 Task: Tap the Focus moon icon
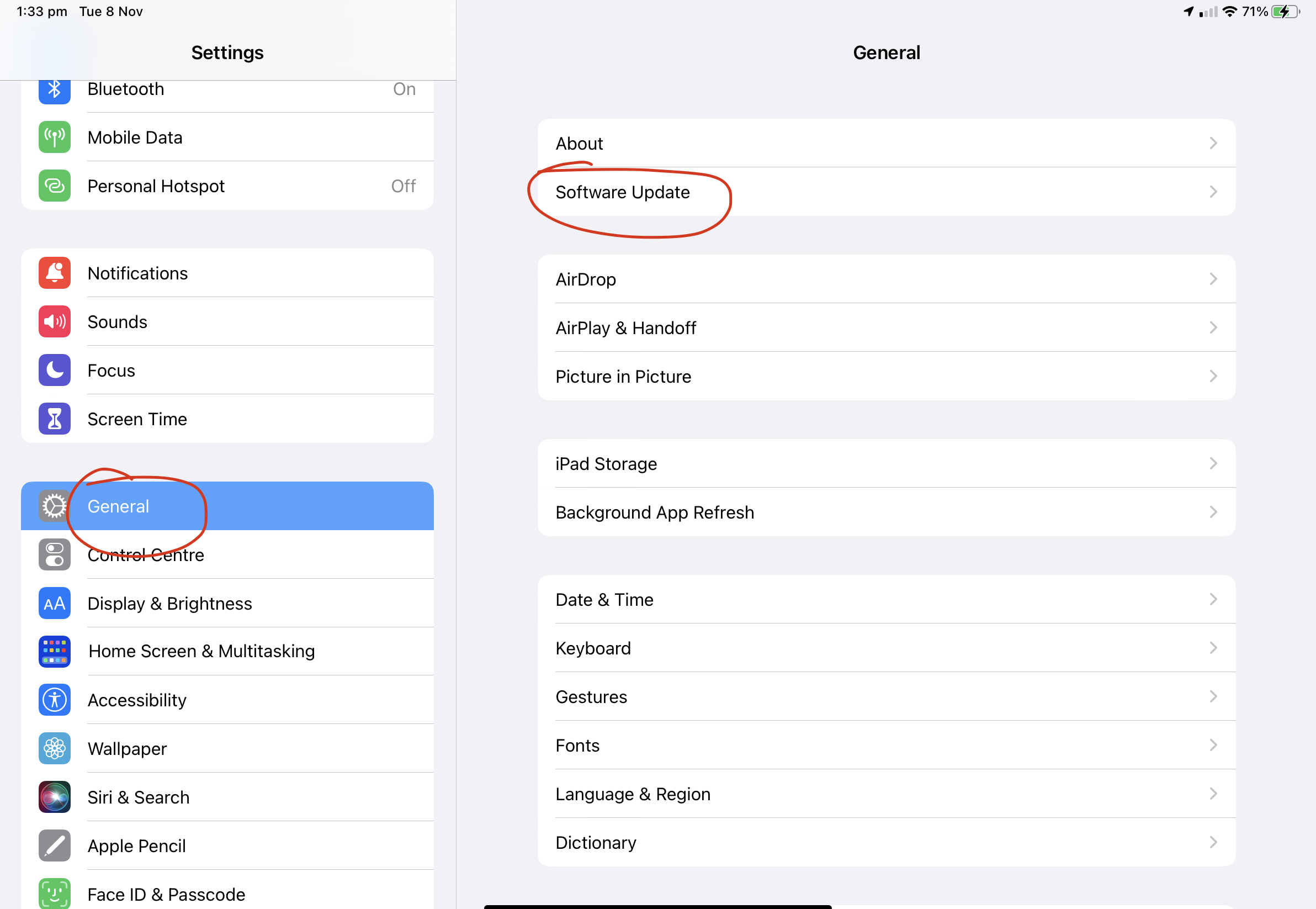pos(54,370)
